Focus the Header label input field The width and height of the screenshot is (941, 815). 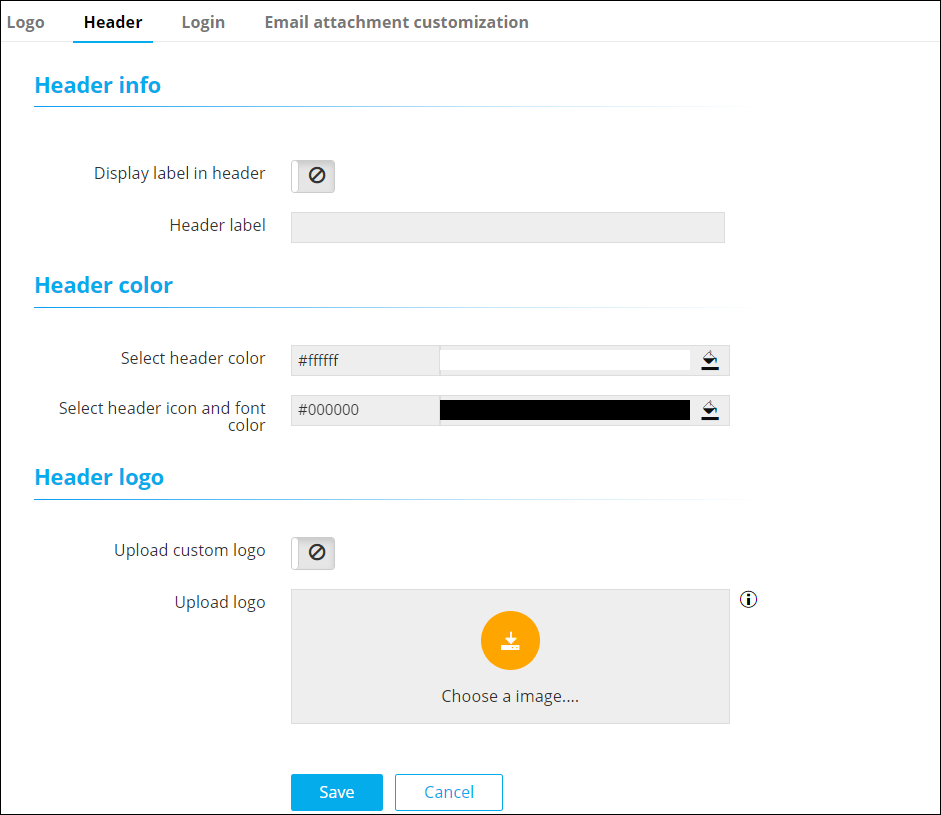pos(508,227)
